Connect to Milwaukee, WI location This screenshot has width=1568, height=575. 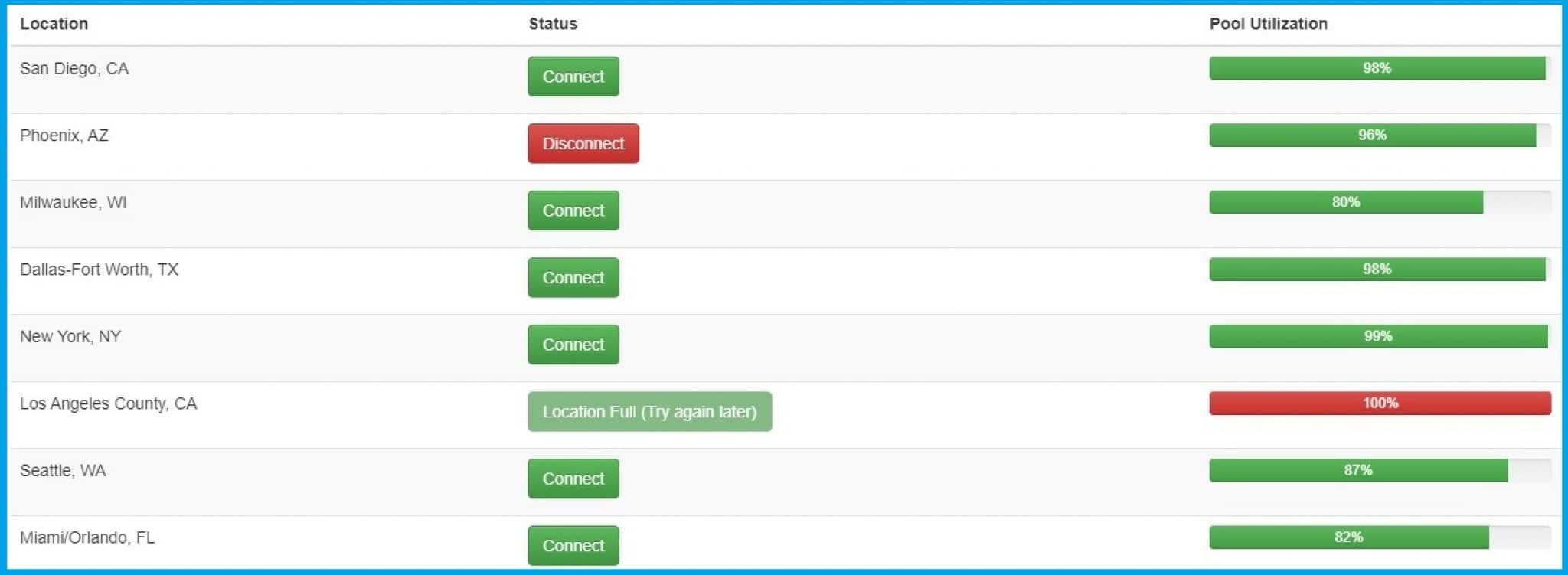click(x=573, y=211)
